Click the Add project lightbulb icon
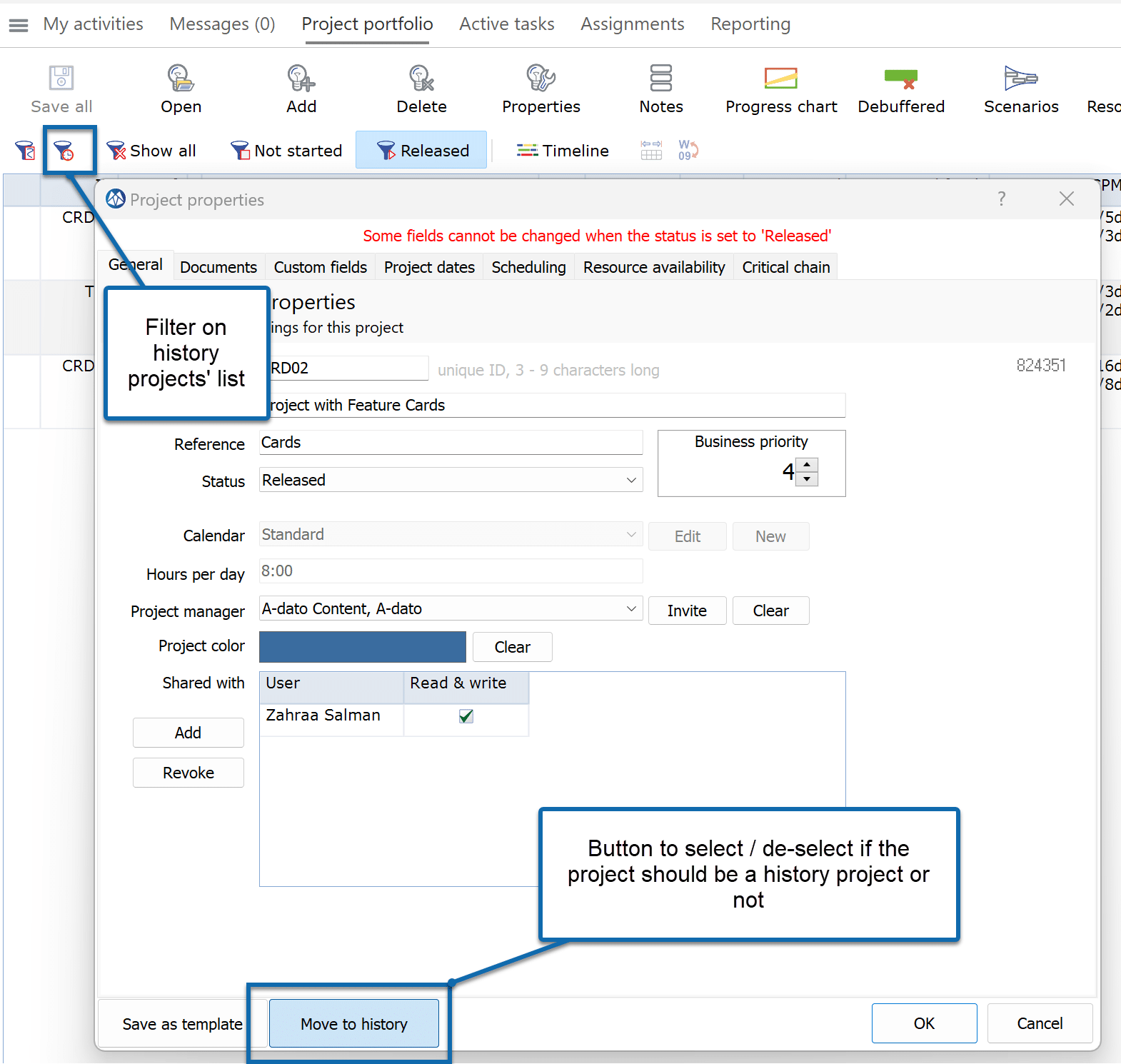Screen dimensions: 1121x1064 (x=301, y=79)
